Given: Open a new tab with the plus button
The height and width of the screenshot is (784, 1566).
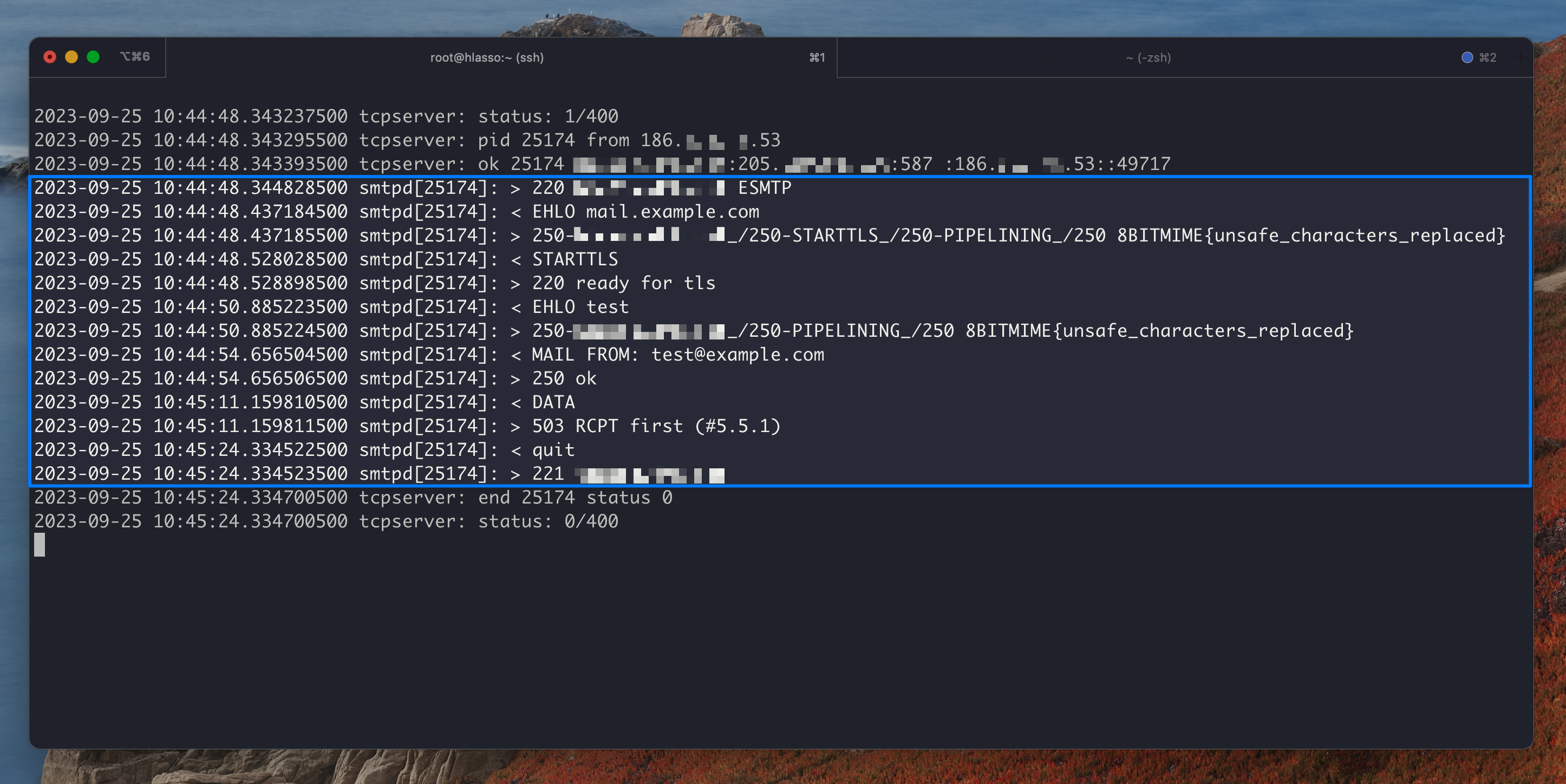Looking at the screenshot, I should point(1521,58).
